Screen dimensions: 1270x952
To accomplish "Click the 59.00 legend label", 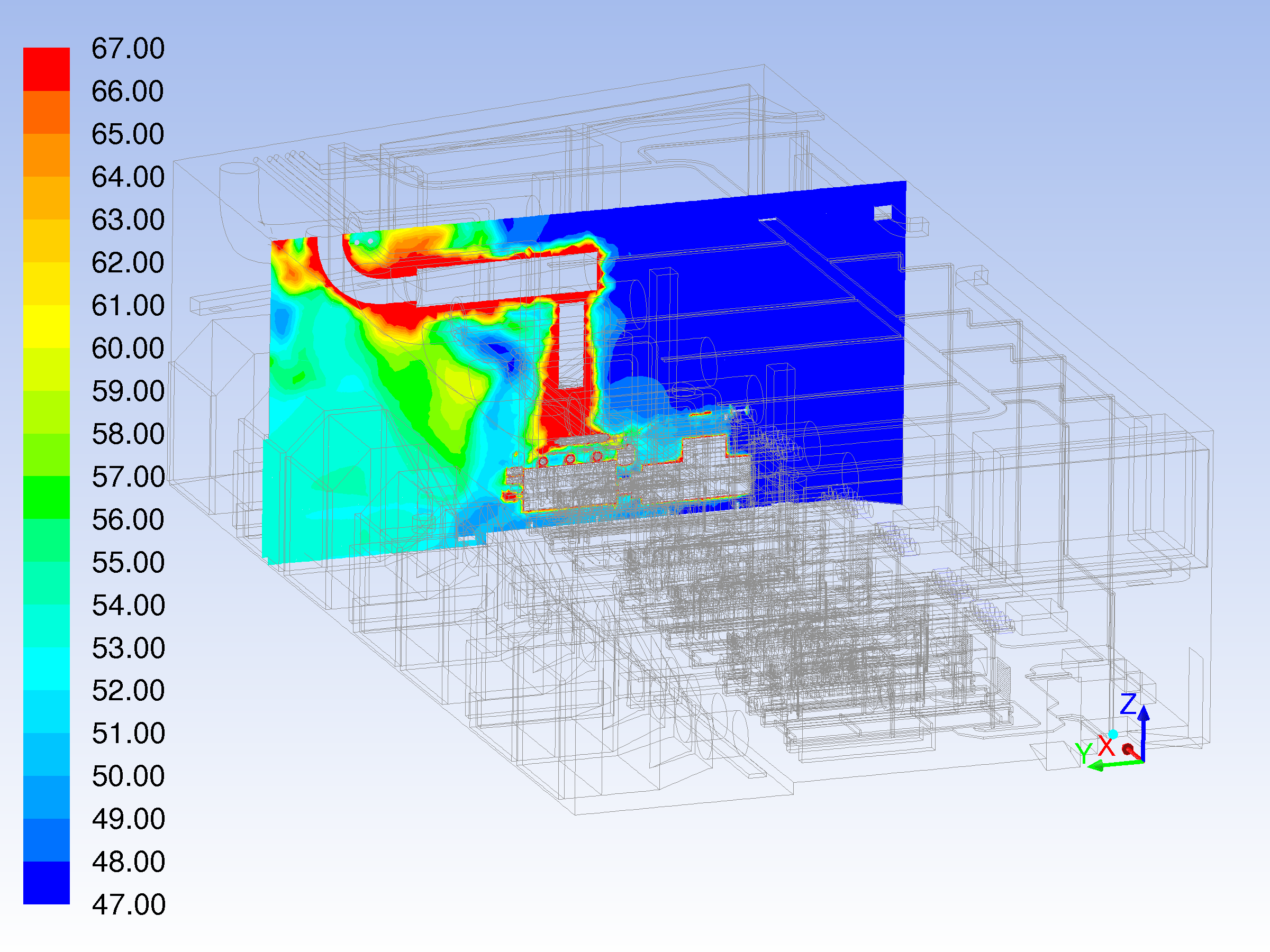I will [128, 391].
